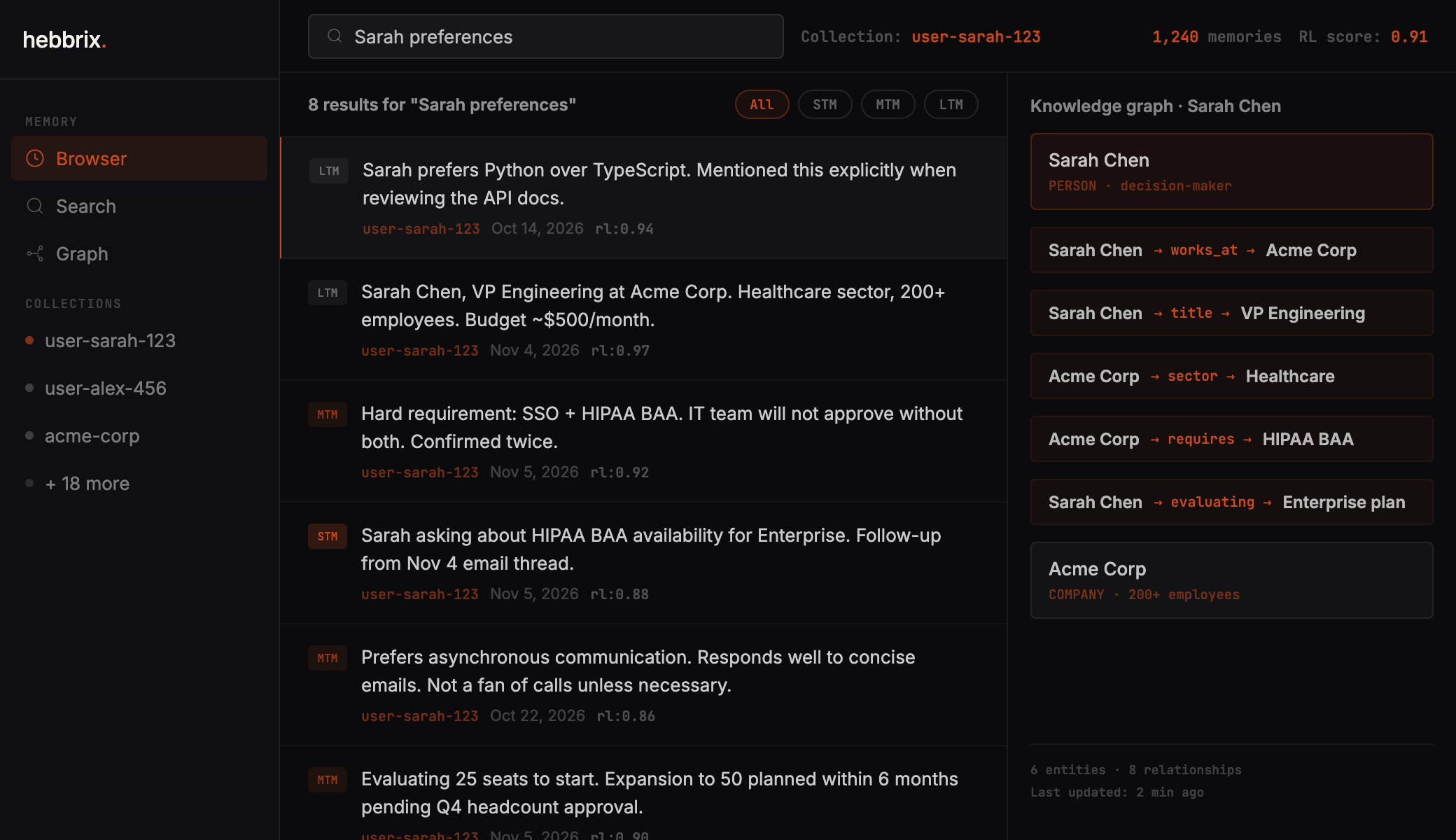Click the Knowledge graph · Sarah Chen heading
The width and height of the screenshot is (1456, 840).
1155,106
